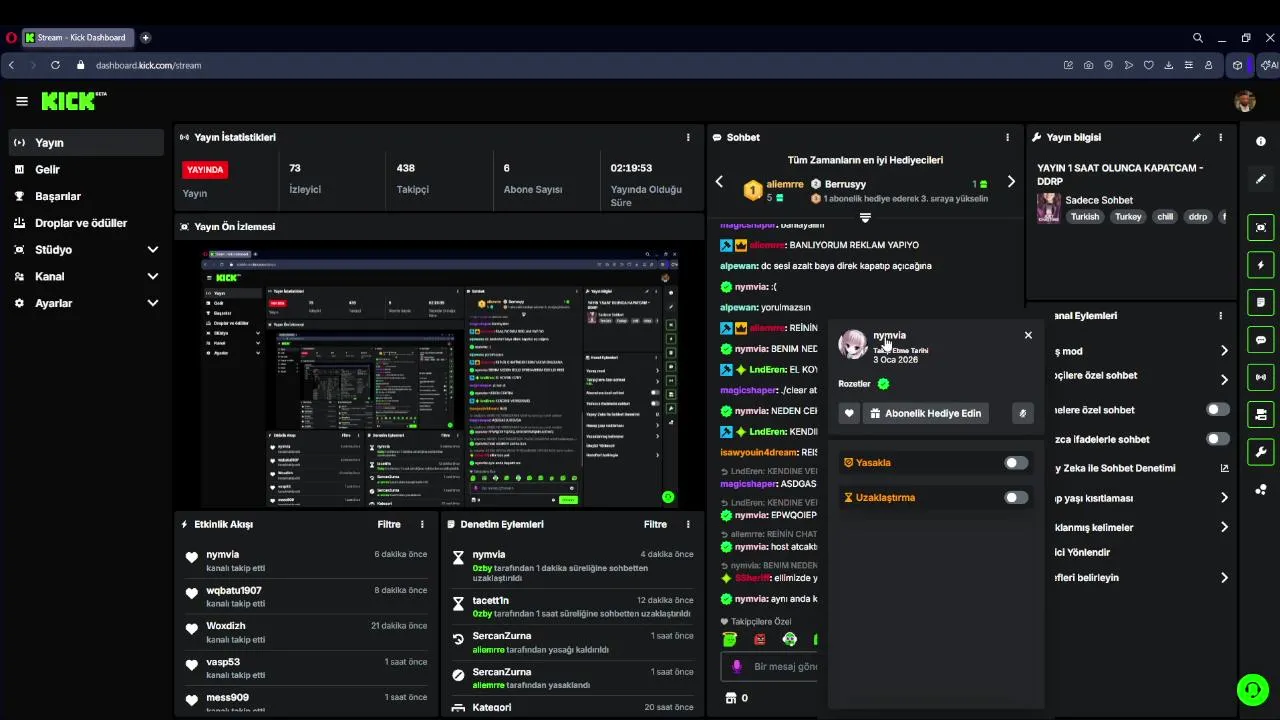Open the 'özel sohbet' chevron row in Kanal Eylemleri
1280x720 pixels.
pyautogui.click(x=1224, y=380)
